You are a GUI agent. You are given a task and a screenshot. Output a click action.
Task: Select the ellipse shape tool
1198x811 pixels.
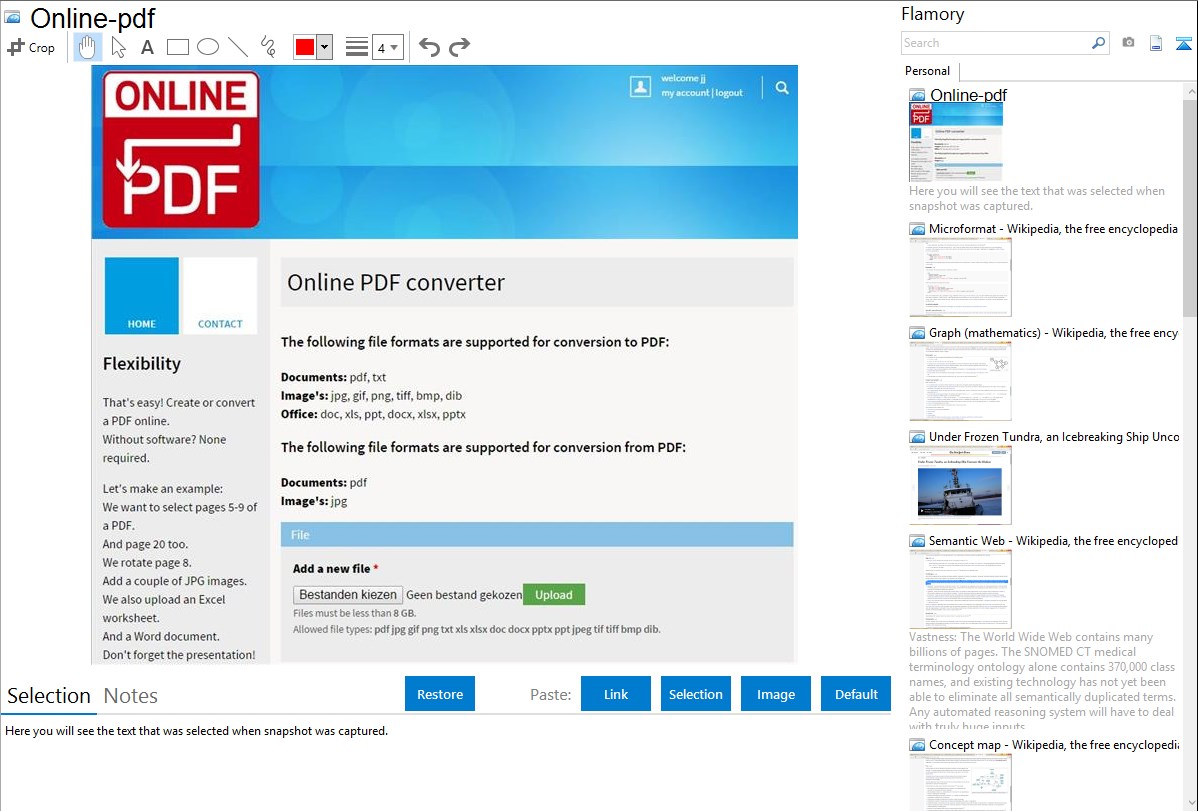[x=208, y=47]
